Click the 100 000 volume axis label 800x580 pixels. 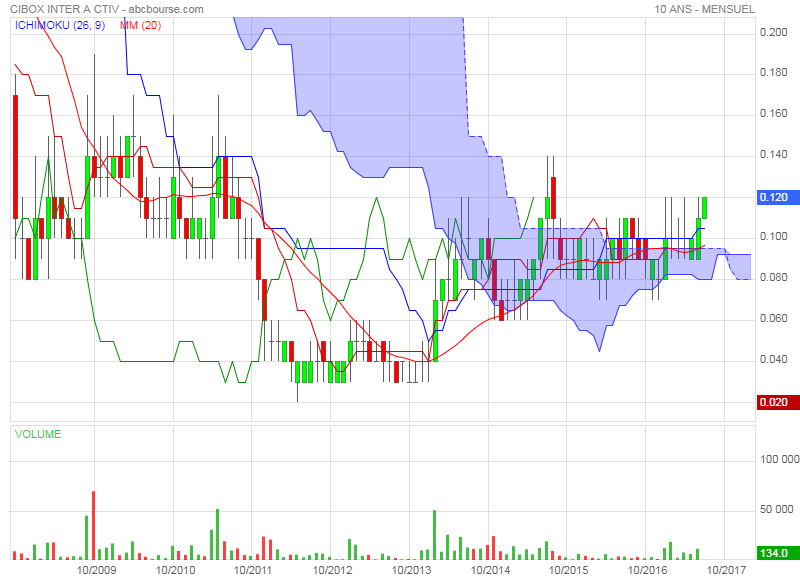tap(780, 460)
